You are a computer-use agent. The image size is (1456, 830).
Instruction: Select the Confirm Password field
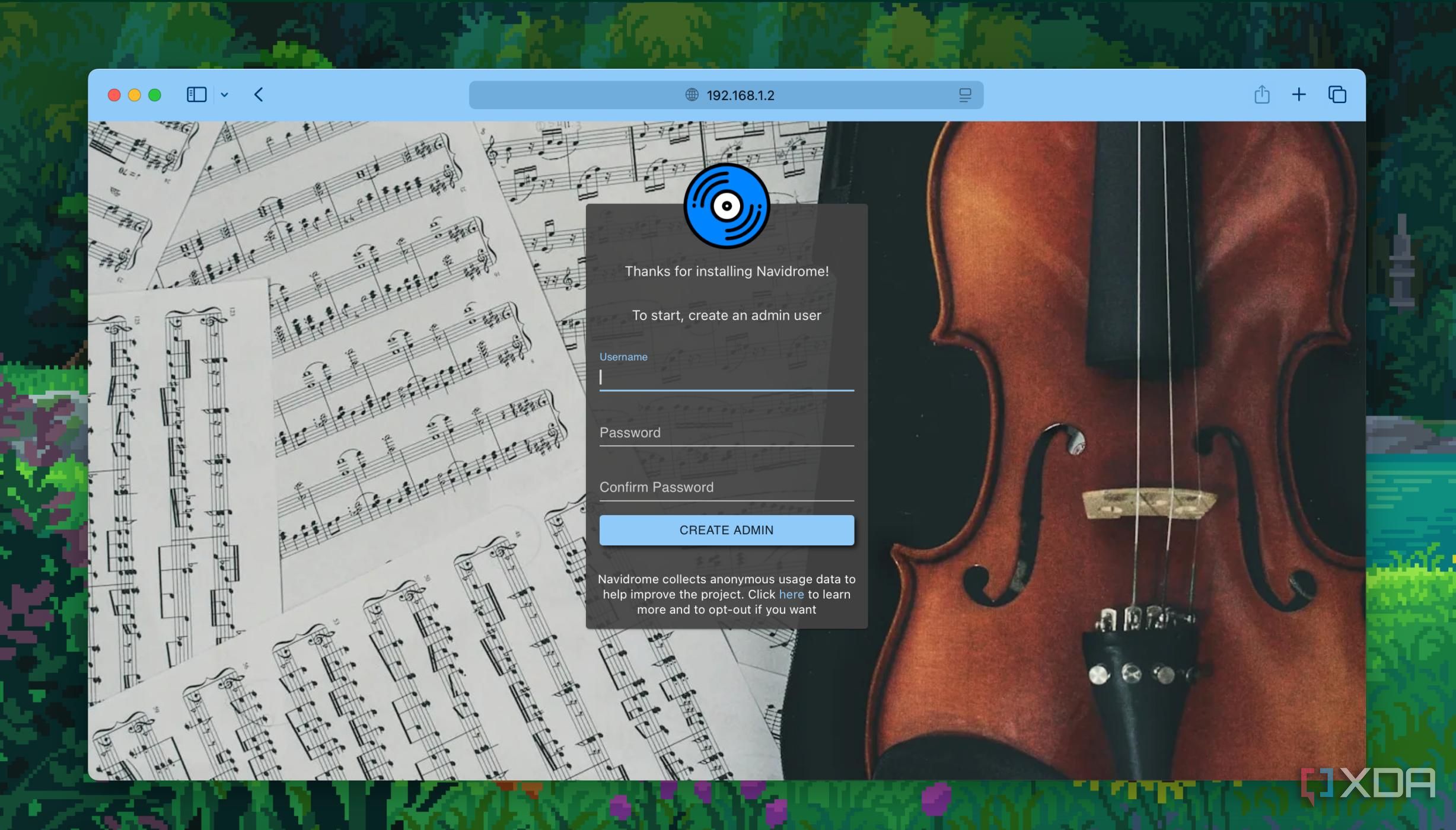727,487
